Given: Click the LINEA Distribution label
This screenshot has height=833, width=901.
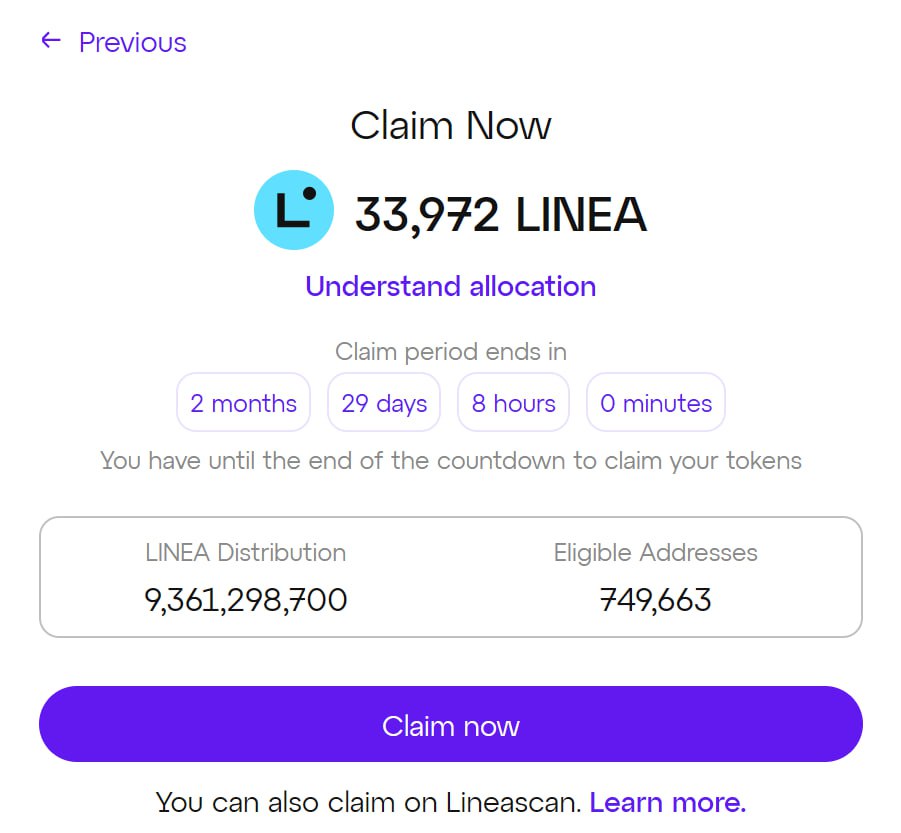Looking at the screenshot, I should (245, 553).
